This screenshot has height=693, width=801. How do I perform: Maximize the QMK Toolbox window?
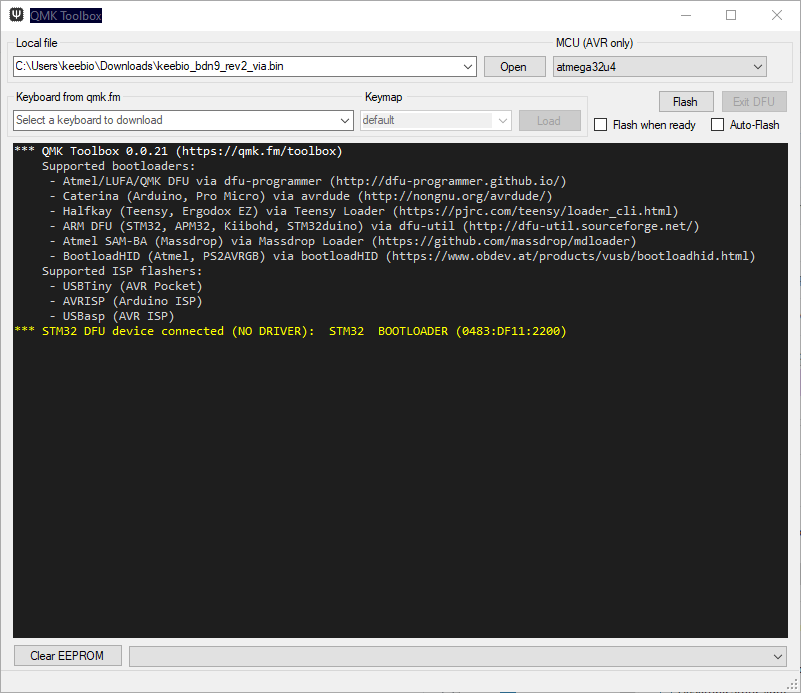[x=731, y=16]
